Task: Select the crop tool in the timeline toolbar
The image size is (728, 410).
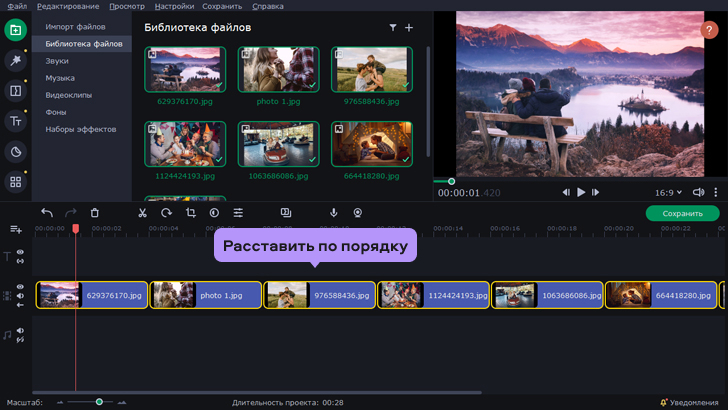Action: point(190,213)
